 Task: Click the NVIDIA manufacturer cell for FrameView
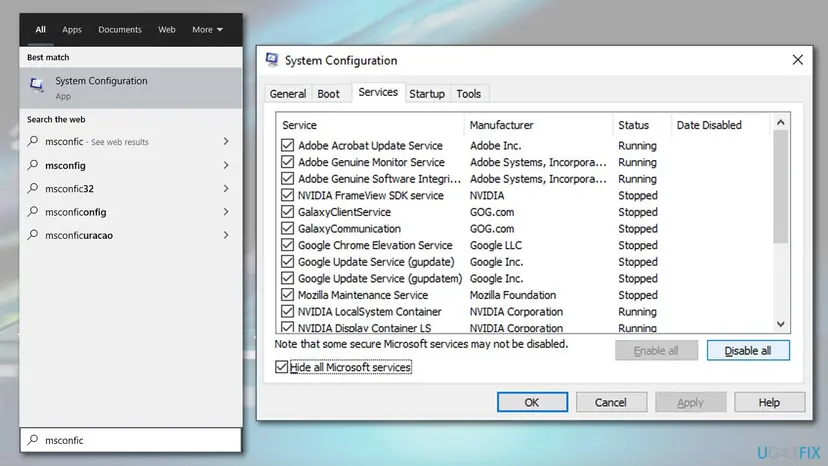tap(487, 195)
